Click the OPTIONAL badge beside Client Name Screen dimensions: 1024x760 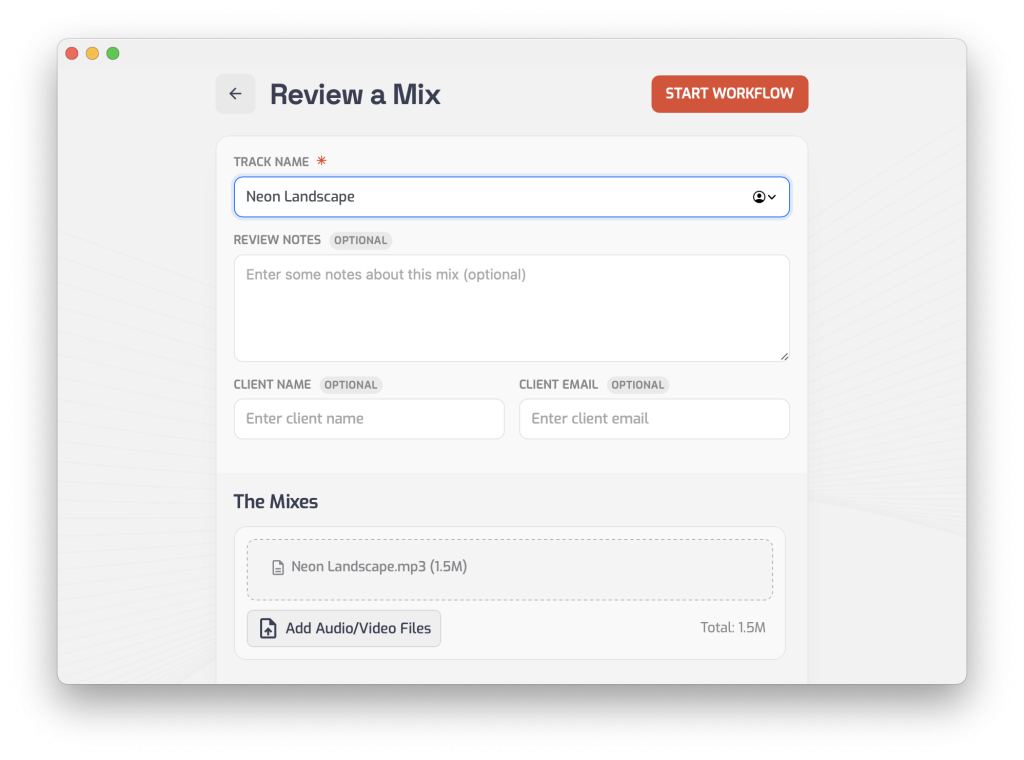click(351, 385)
